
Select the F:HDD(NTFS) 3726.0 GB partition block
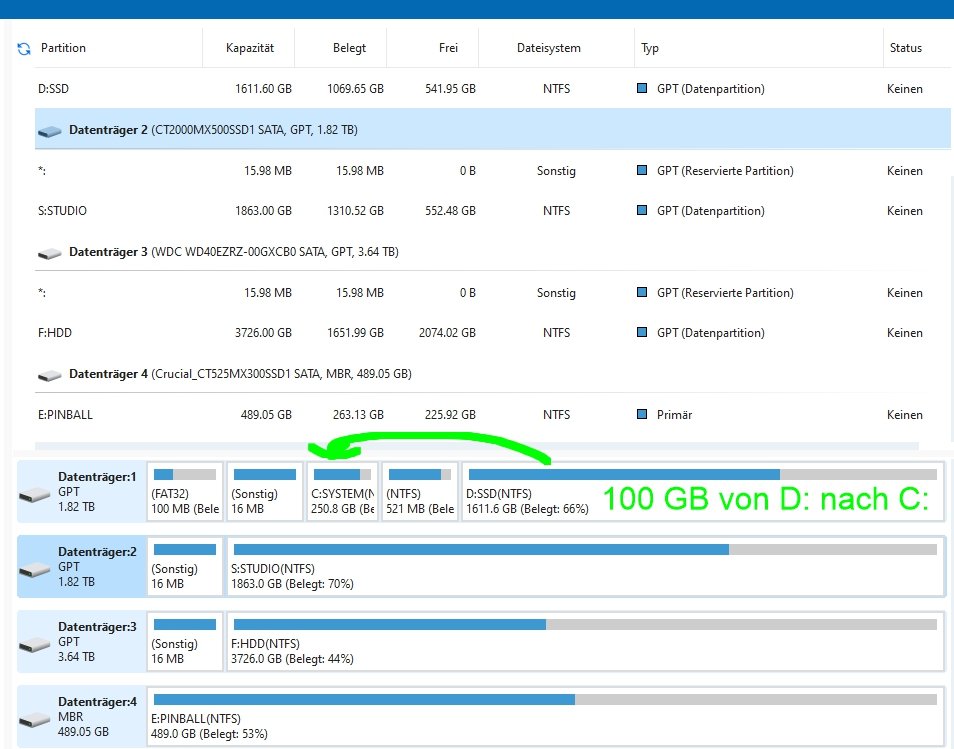click(x=585, y=641)
